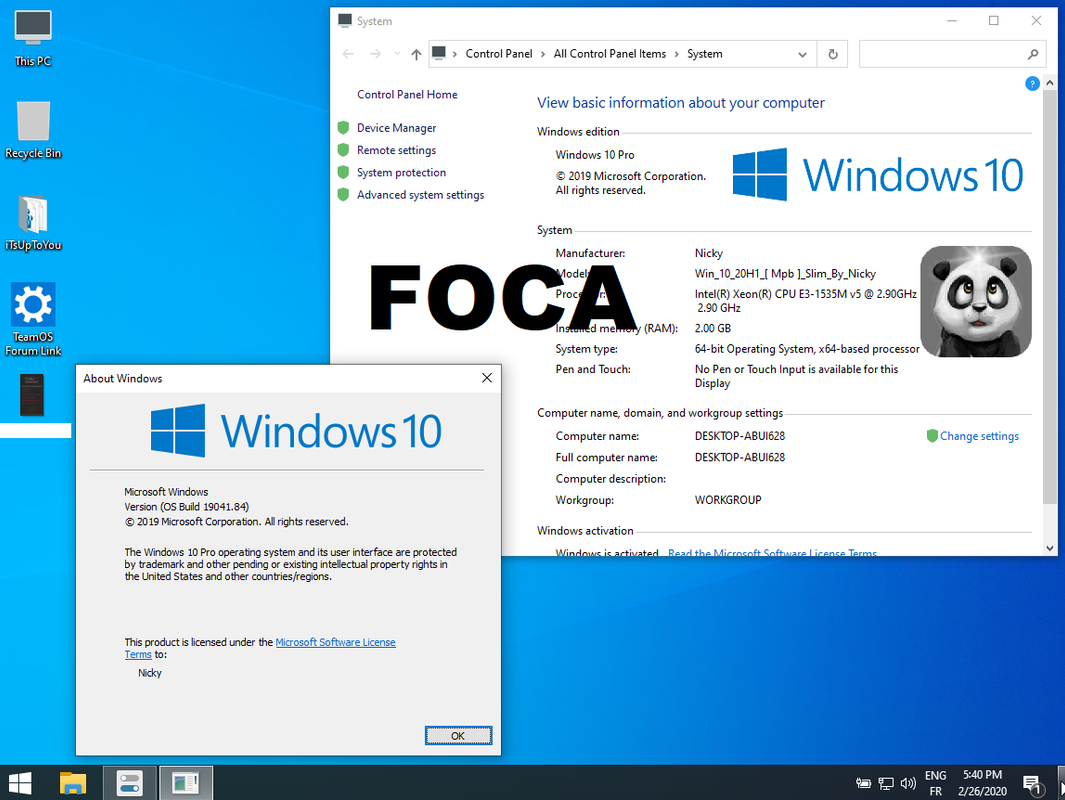Open Remote settings link

(396, 150)
